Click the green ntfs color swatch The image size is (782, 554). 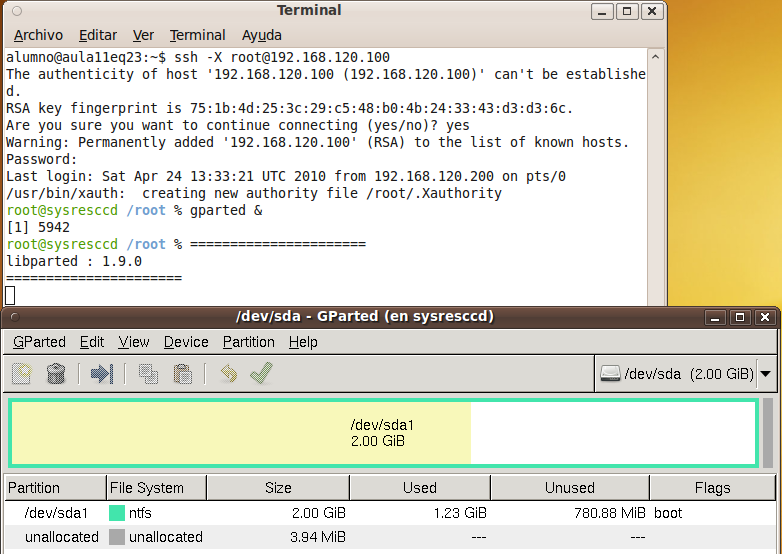(x=117, y=513)
